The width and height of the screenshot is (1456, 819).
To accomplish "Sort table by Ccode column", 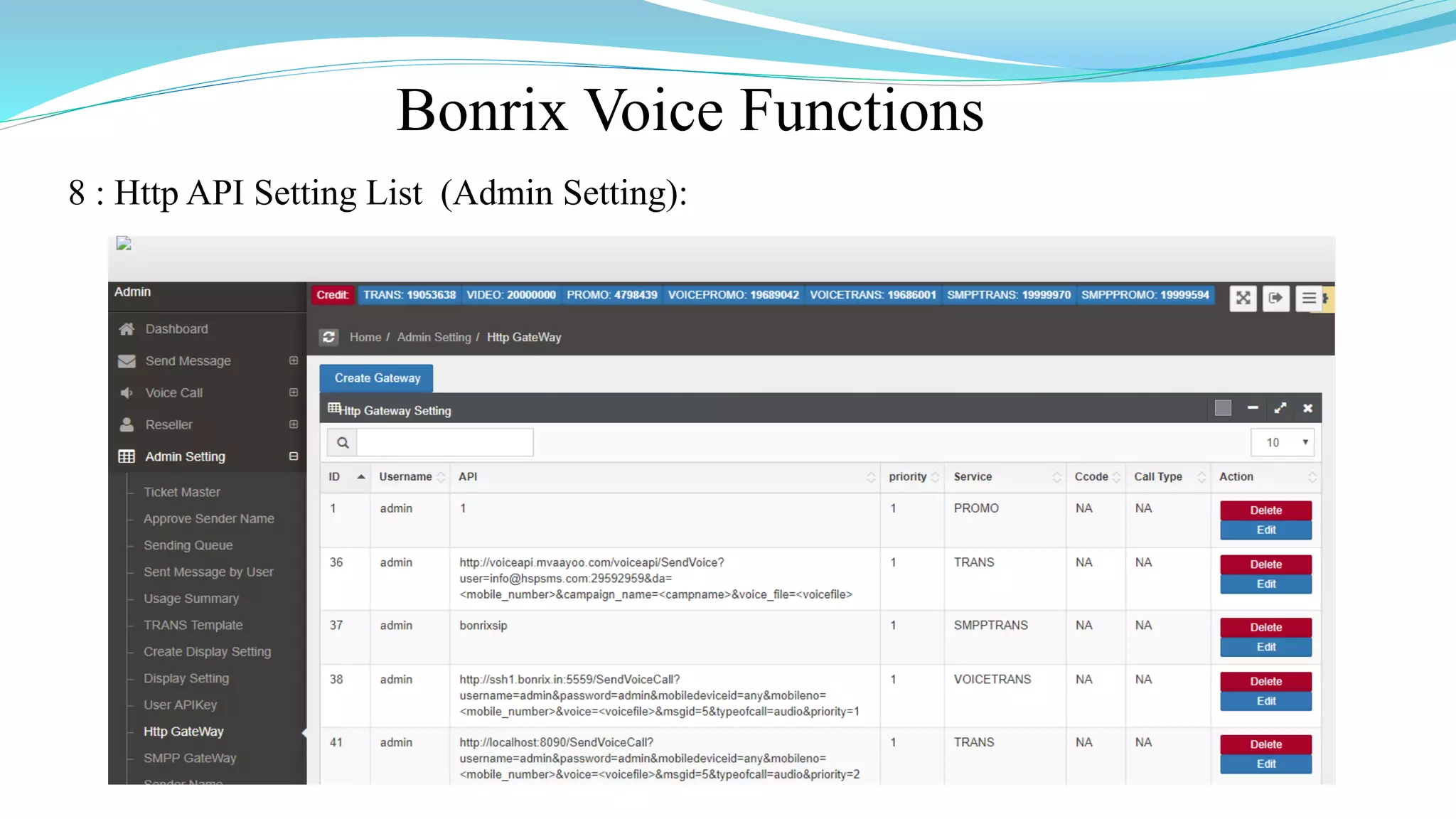I will 1096,477.
